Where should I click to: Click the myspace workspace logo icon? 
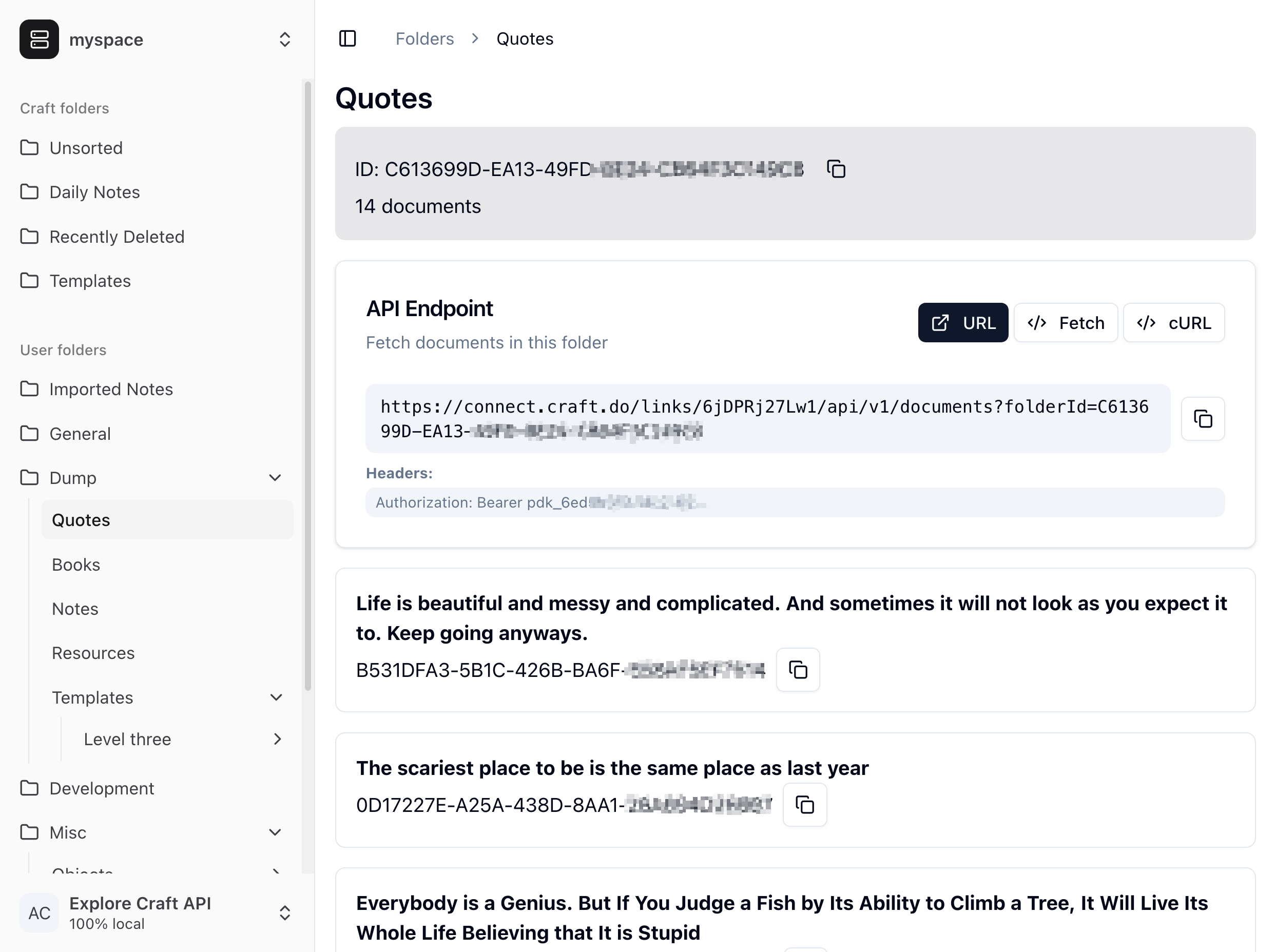click(x=39, y=39)
